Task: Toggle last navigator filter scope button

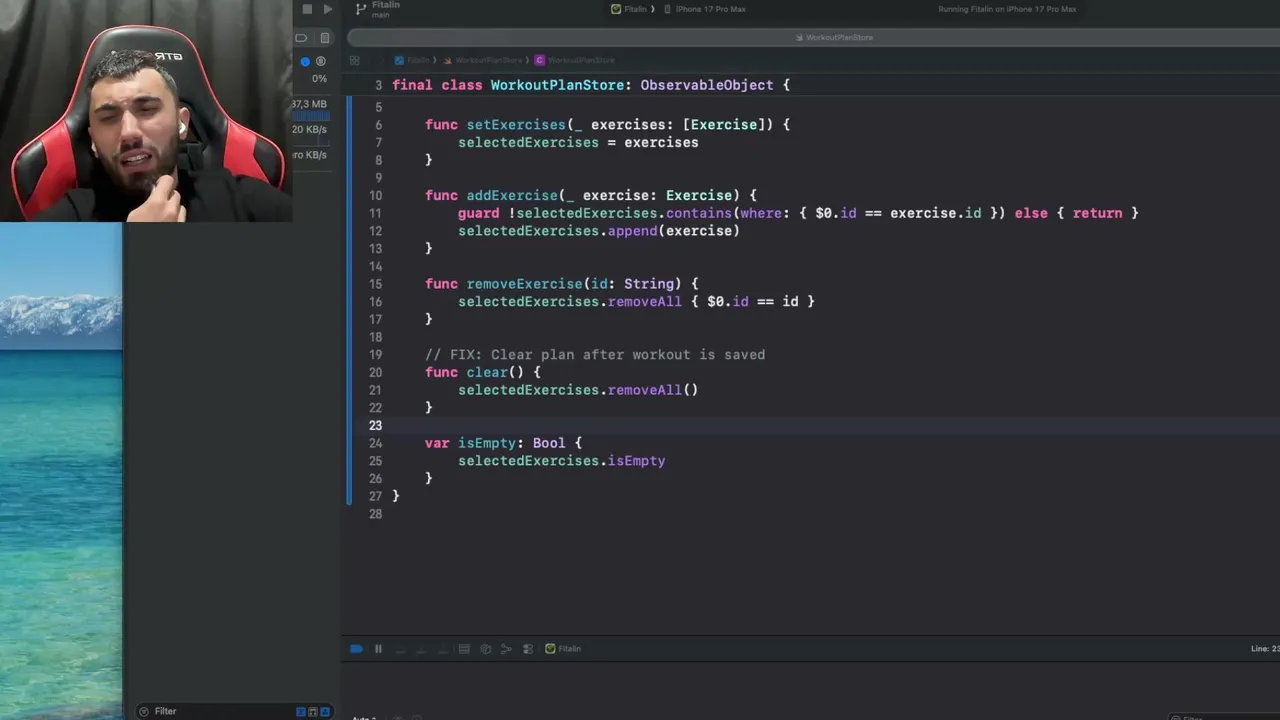Action: point(325,711)
